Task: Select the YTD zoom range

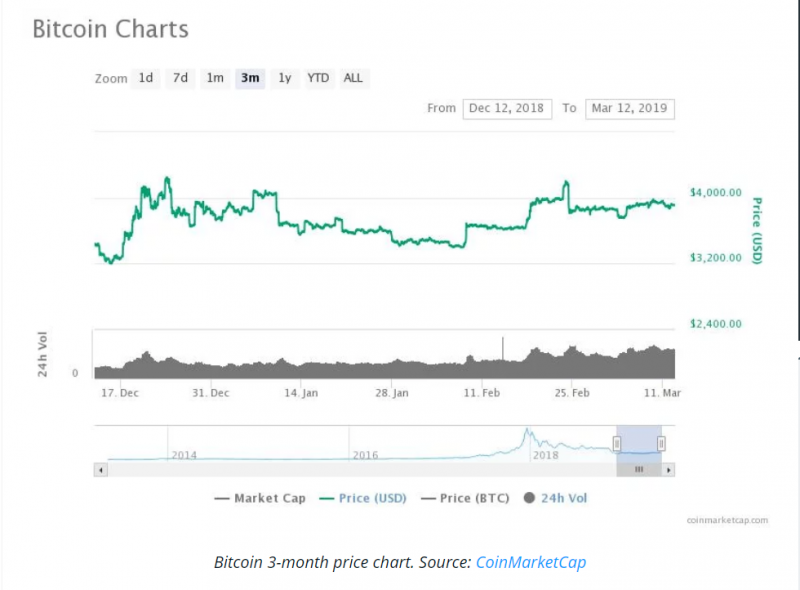Action: [318, 78]
